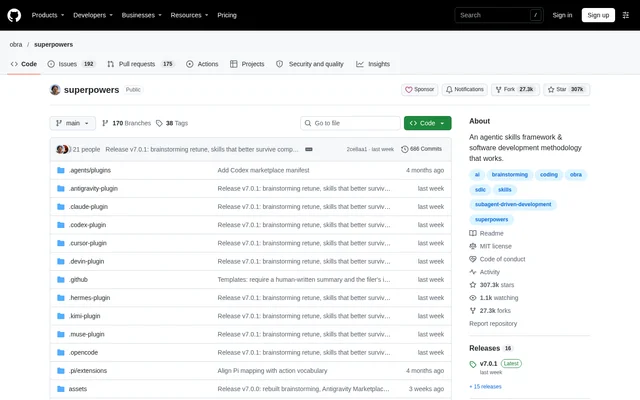Focus the Go to file field
Screen dimensions: 640x400
click(350, 123)
